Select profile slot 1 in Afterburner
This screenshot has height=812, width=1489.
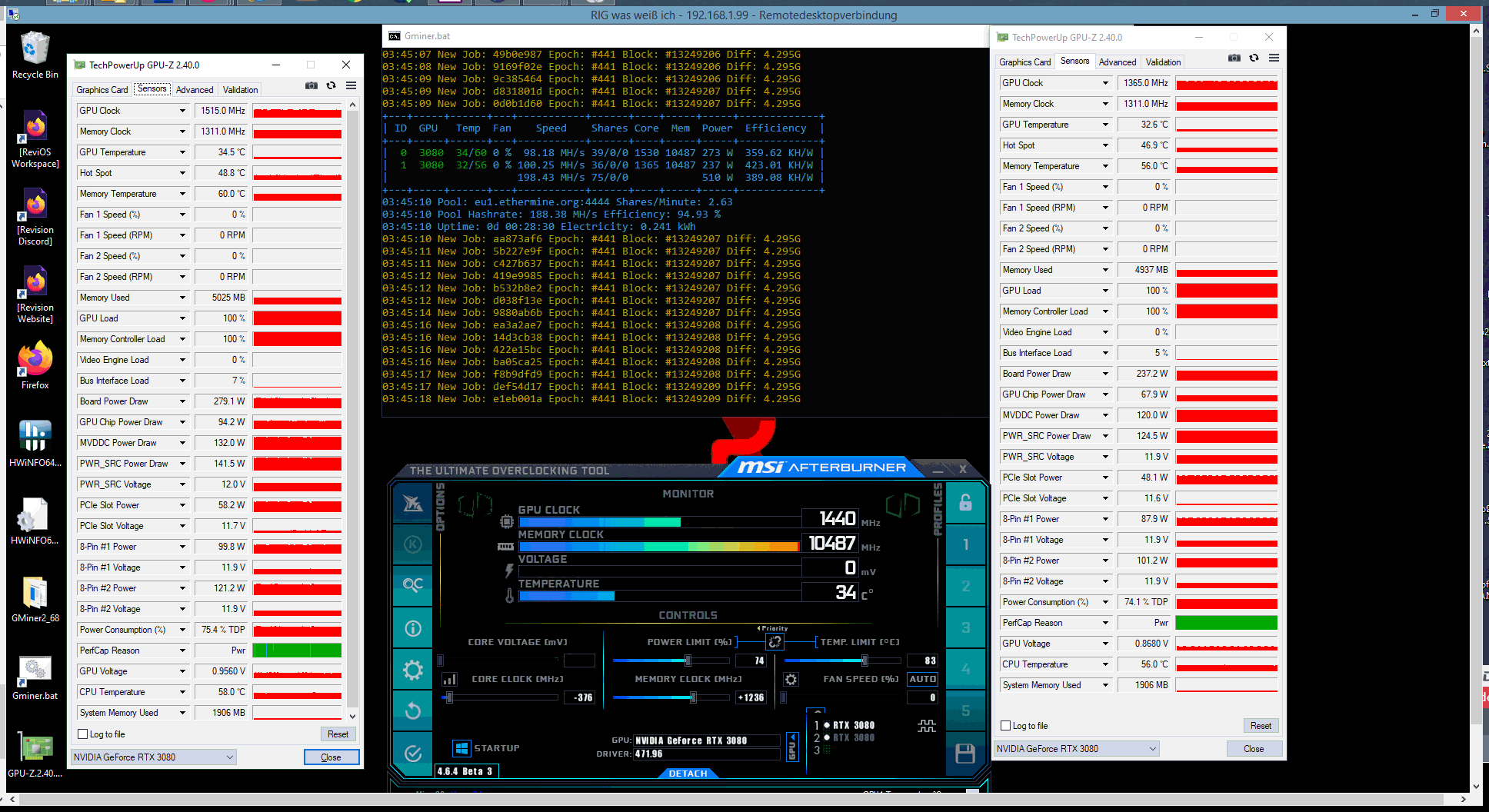965,544
